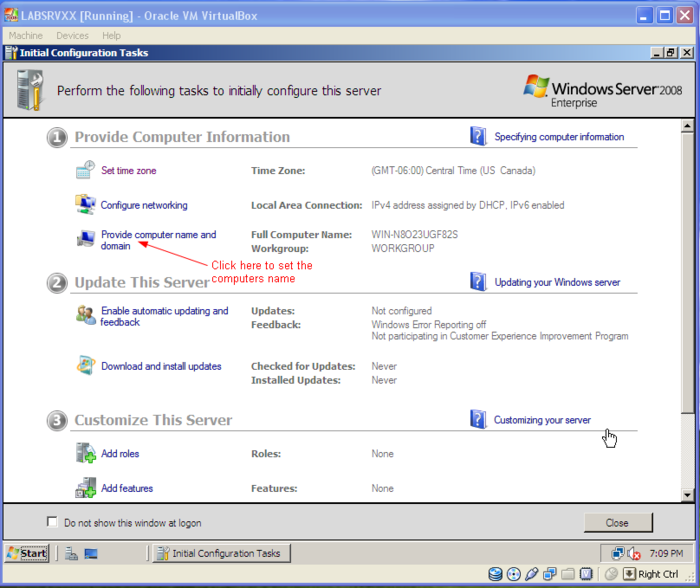
Task: Click help book icon beside Updating your Windows server
Action: coord(478,282)
